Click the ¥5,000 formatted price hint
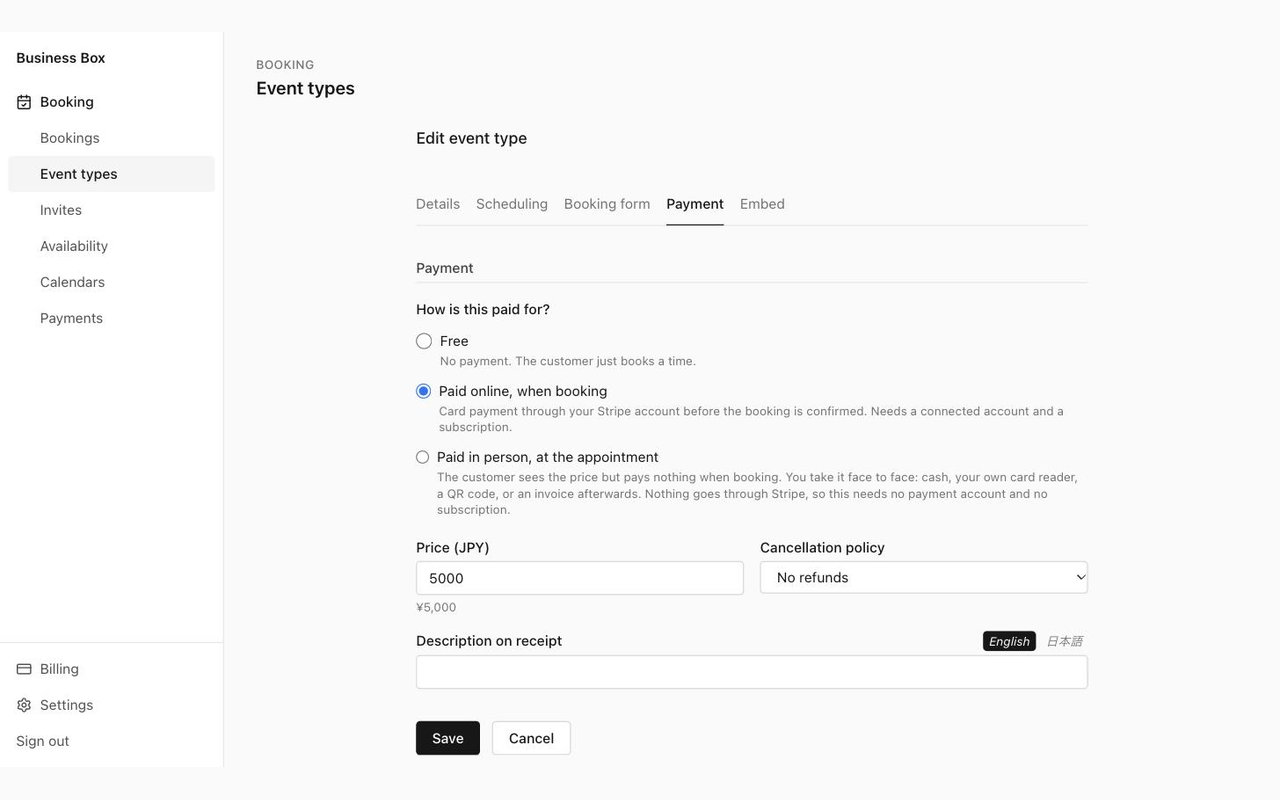 [436, 607]
